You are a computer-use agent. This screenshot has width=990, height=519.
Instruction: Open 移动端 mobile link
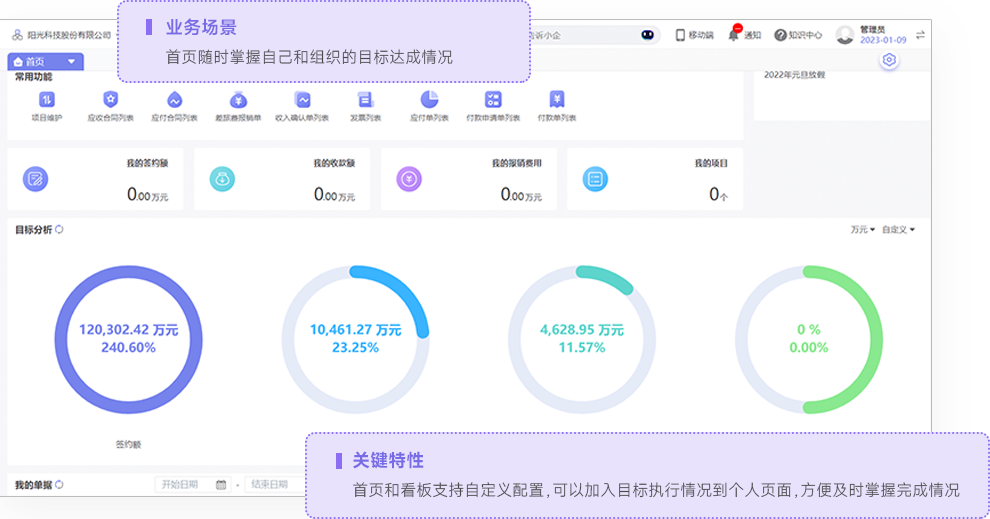pos(695,35)
